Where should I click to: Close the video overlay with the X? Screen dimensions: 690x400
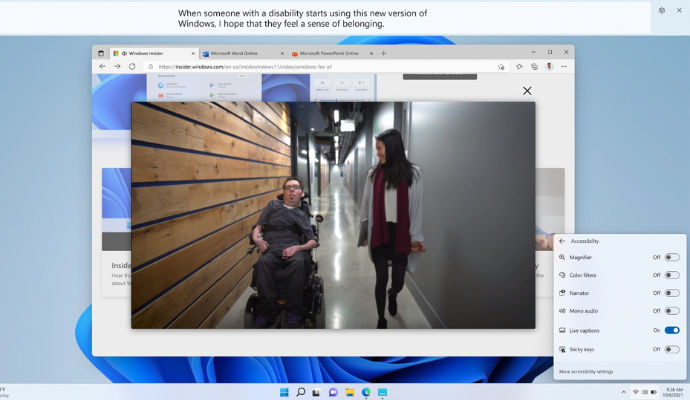coord(527,91)
